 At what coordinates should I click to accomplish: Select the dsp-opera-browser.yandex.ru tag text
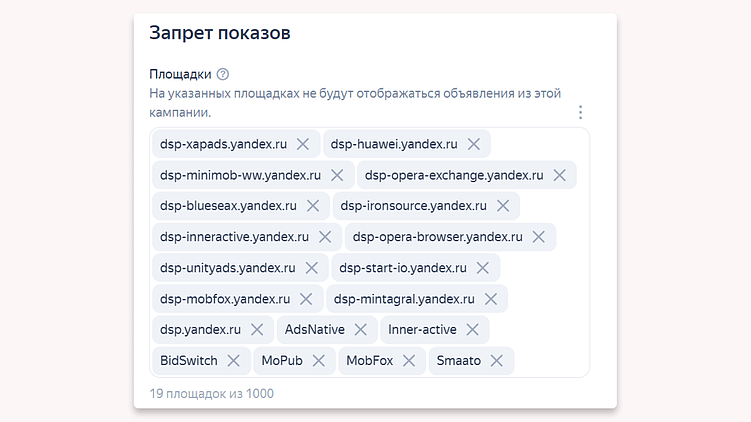pyautogui.click(x=438, y=237)
